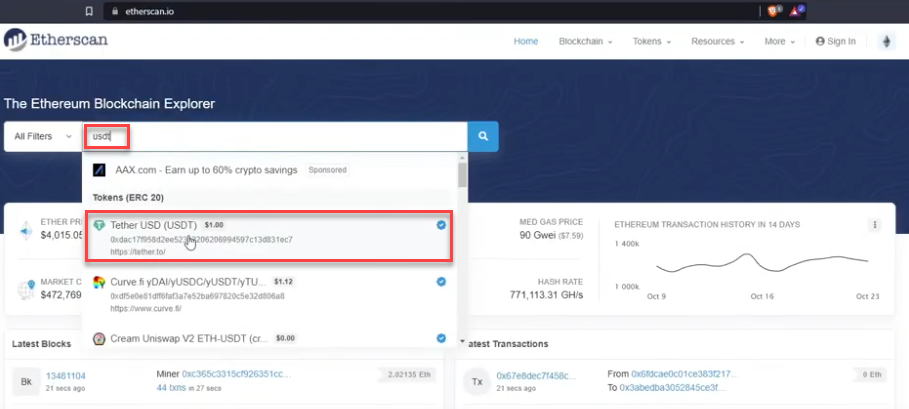Open recipient address 0x3abedba3052845ce3f
This screenshot has width=909, height=409.
pos(673,388)
